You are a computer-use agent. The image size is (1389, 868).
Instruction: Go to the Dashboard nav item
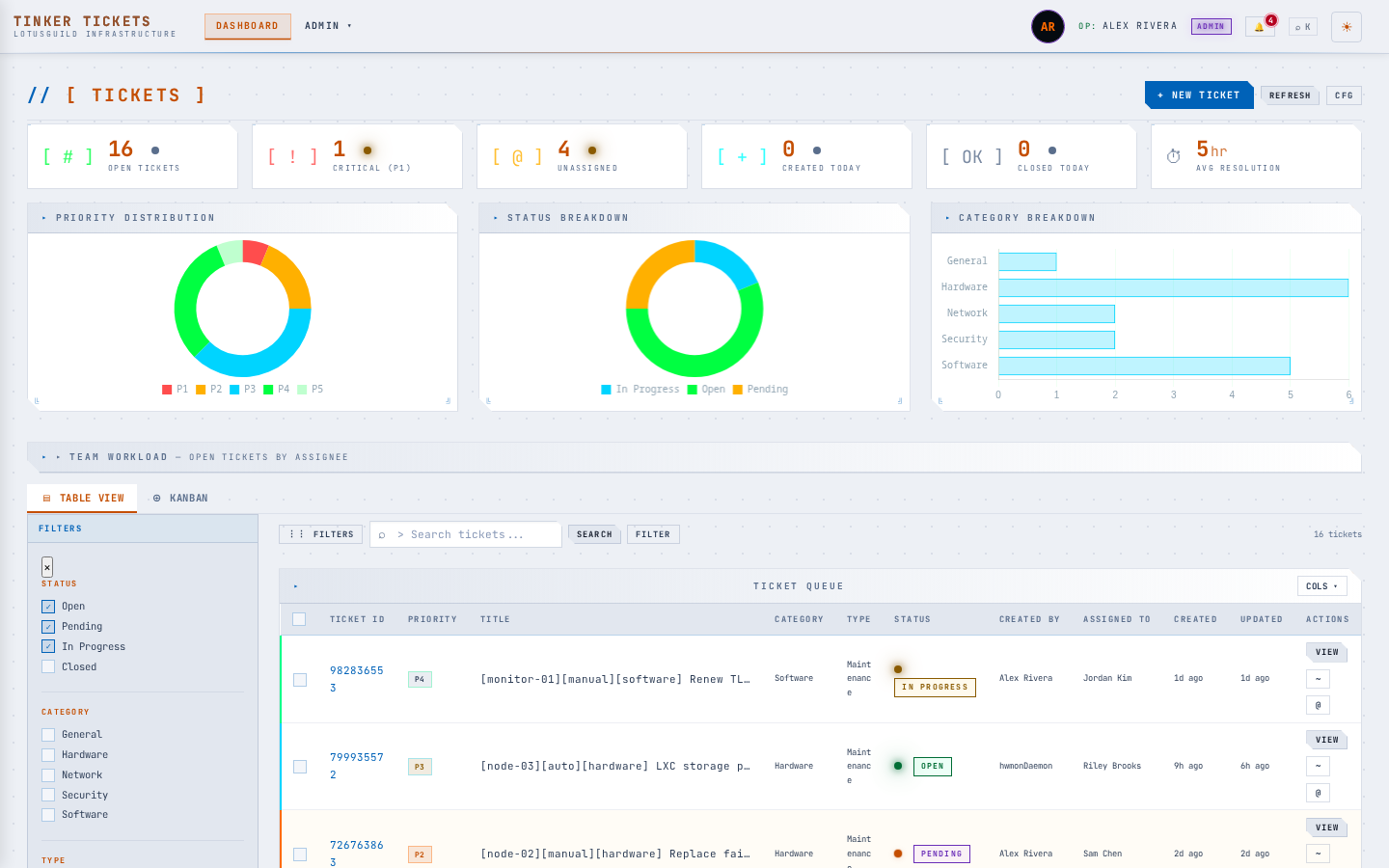click(247, 26)
